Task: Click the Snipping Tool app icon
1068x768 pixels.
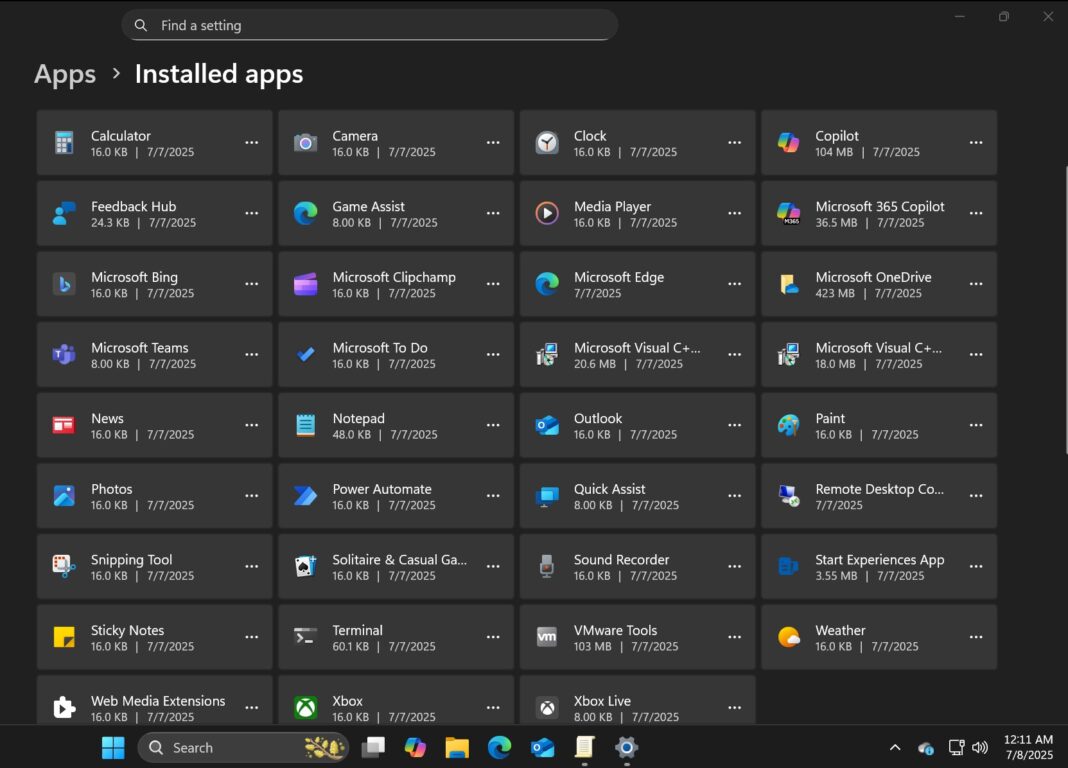Action: (x=63, y=566)
